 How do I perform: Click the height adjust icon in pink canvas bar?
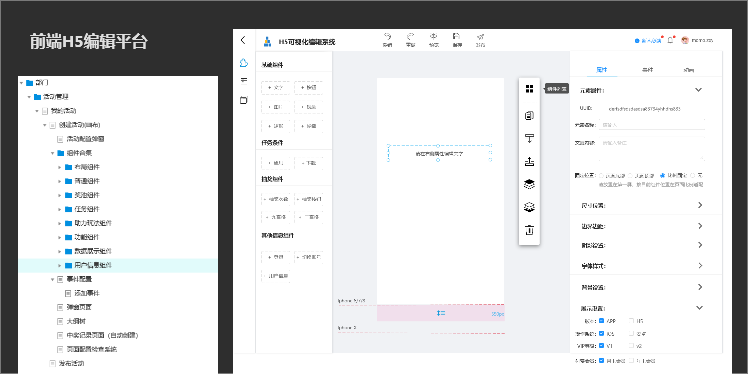click(x=441, y=313)
